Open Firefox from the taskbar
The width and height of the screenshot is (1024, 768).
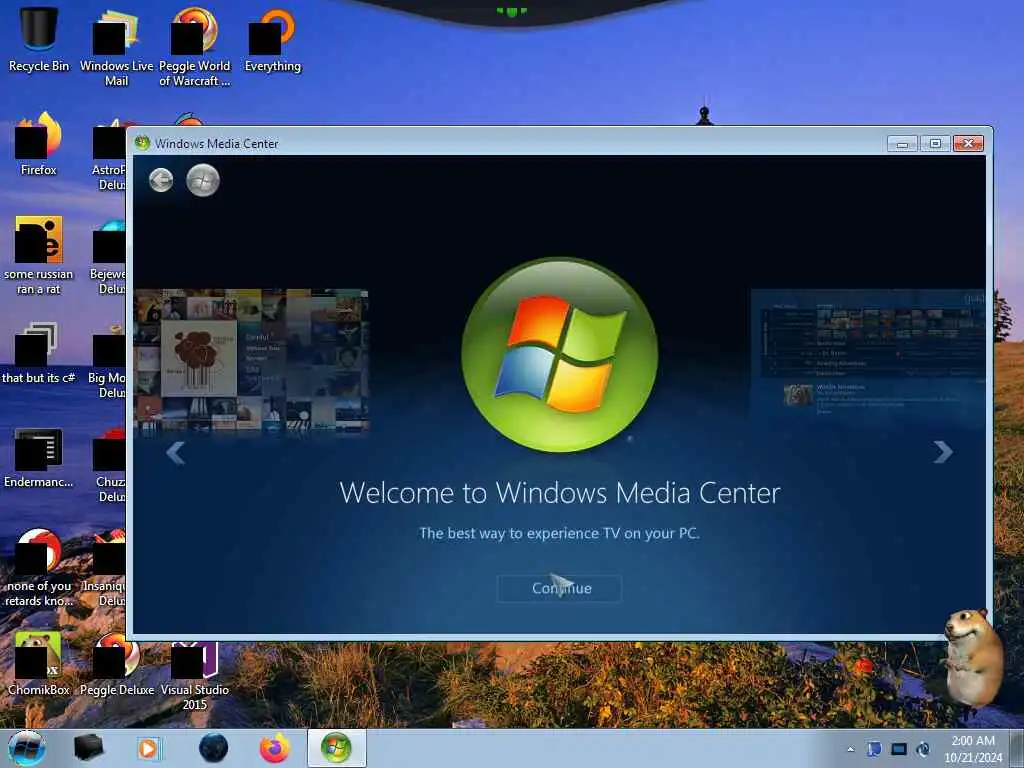[x=275, y=748]
